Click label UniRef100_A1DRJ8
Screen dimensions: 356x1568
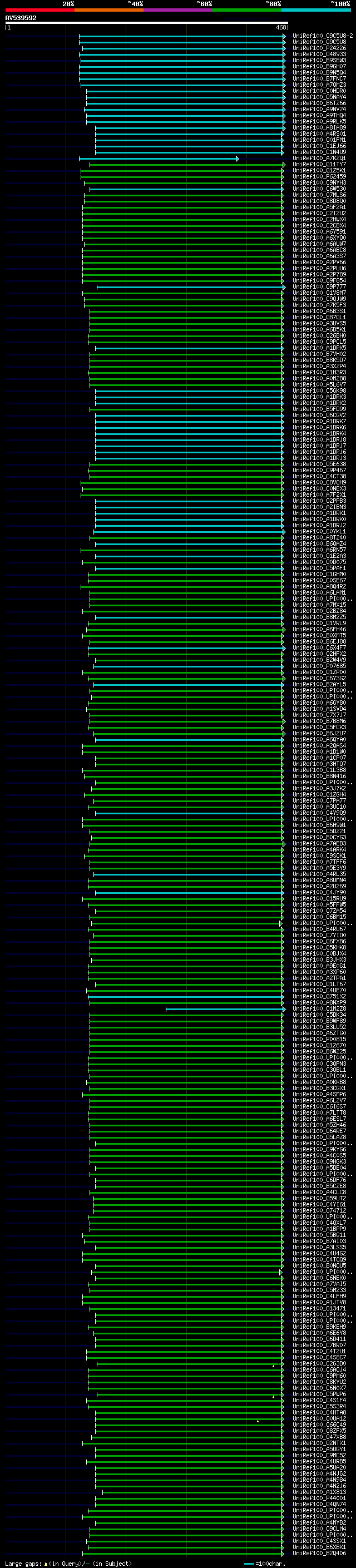tap(319, 439)
